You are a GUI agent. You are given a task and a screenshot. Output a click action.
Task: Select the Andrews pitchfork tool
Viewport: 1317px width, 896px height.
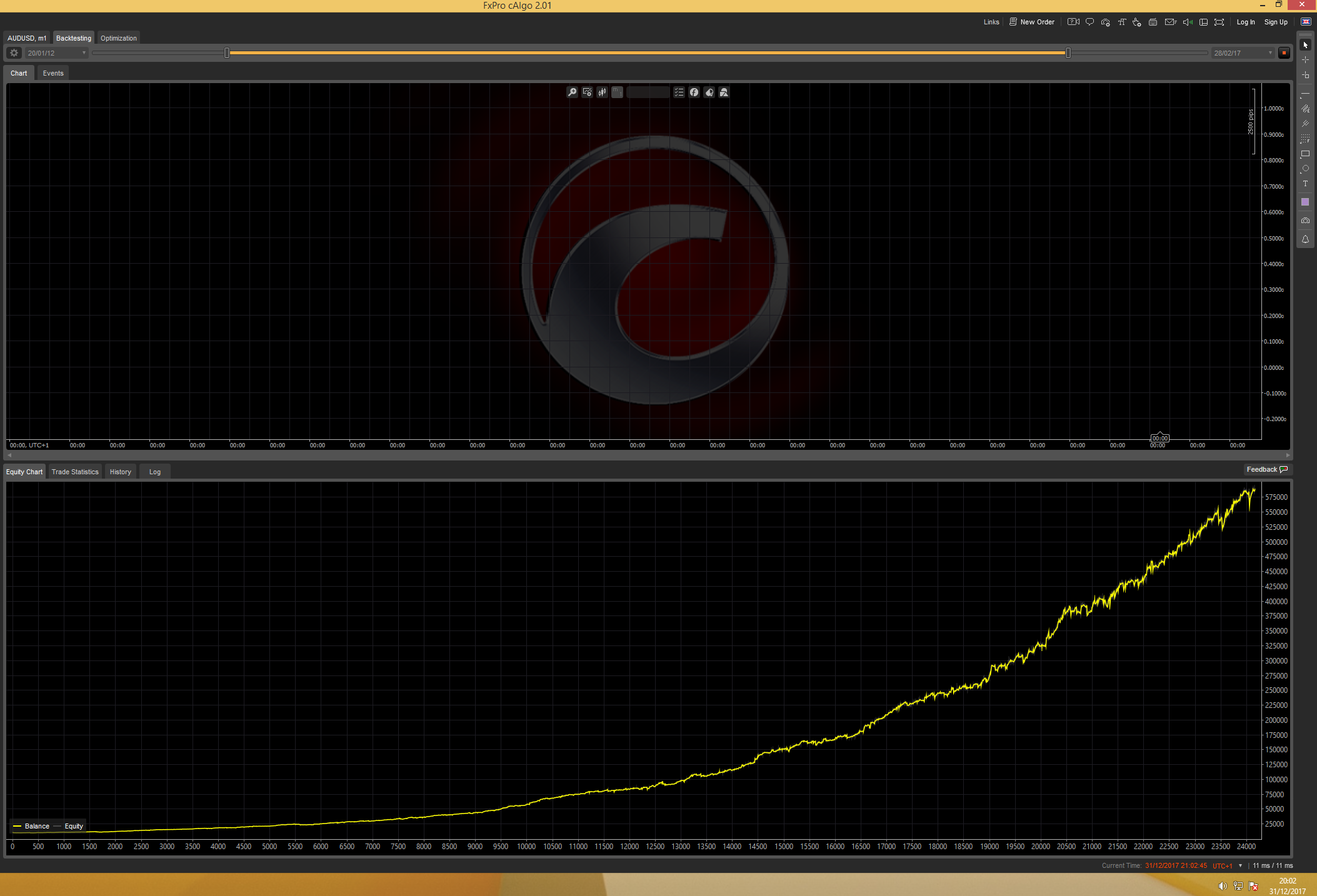[x=1305, y=124]
